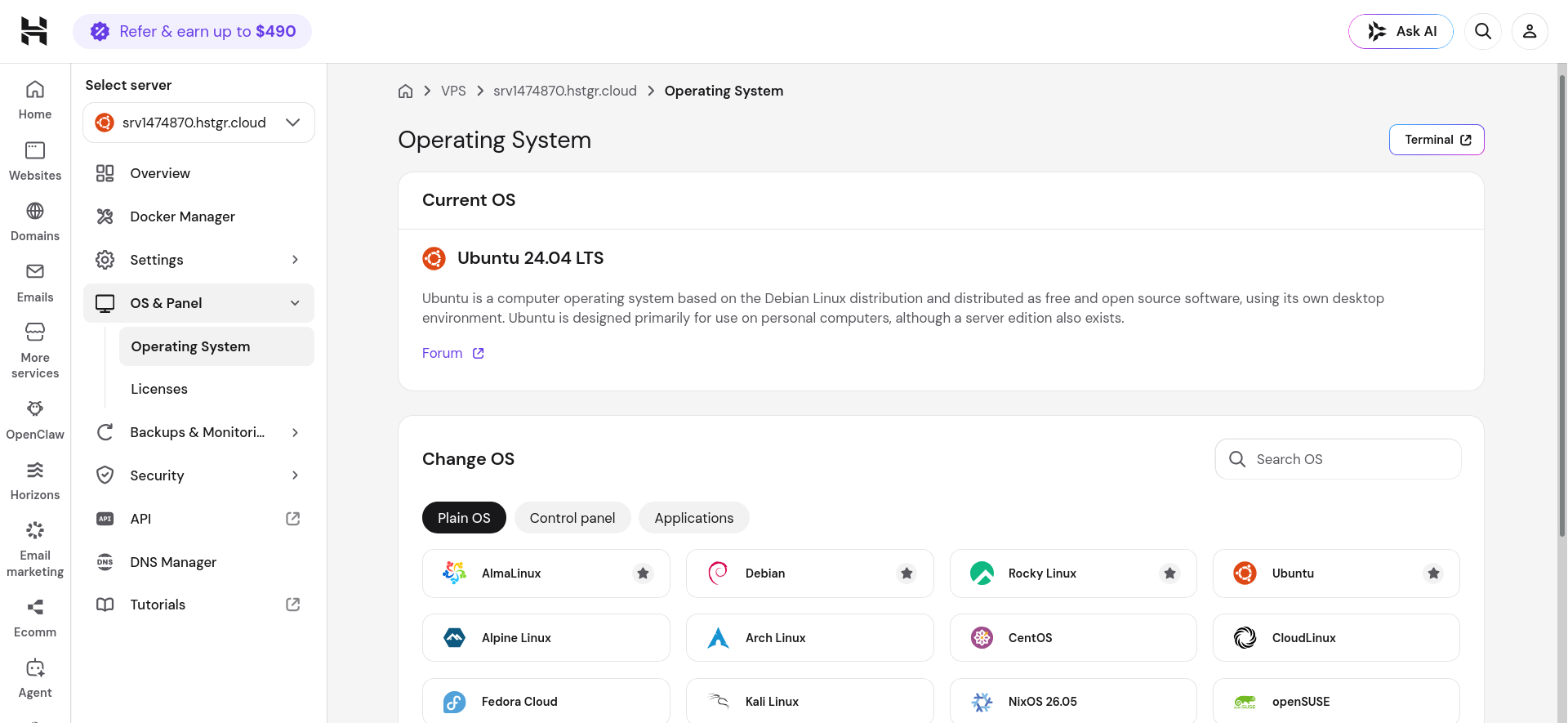
Task: Select the Kali Linux card
Action: pyautogui.click(x=810, y=701)
